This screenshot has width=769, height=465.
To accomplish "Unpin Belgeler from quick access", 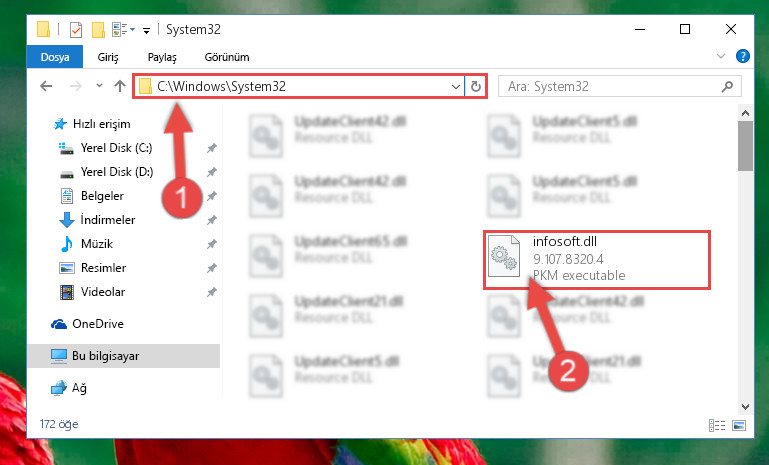I will [211, 196].
